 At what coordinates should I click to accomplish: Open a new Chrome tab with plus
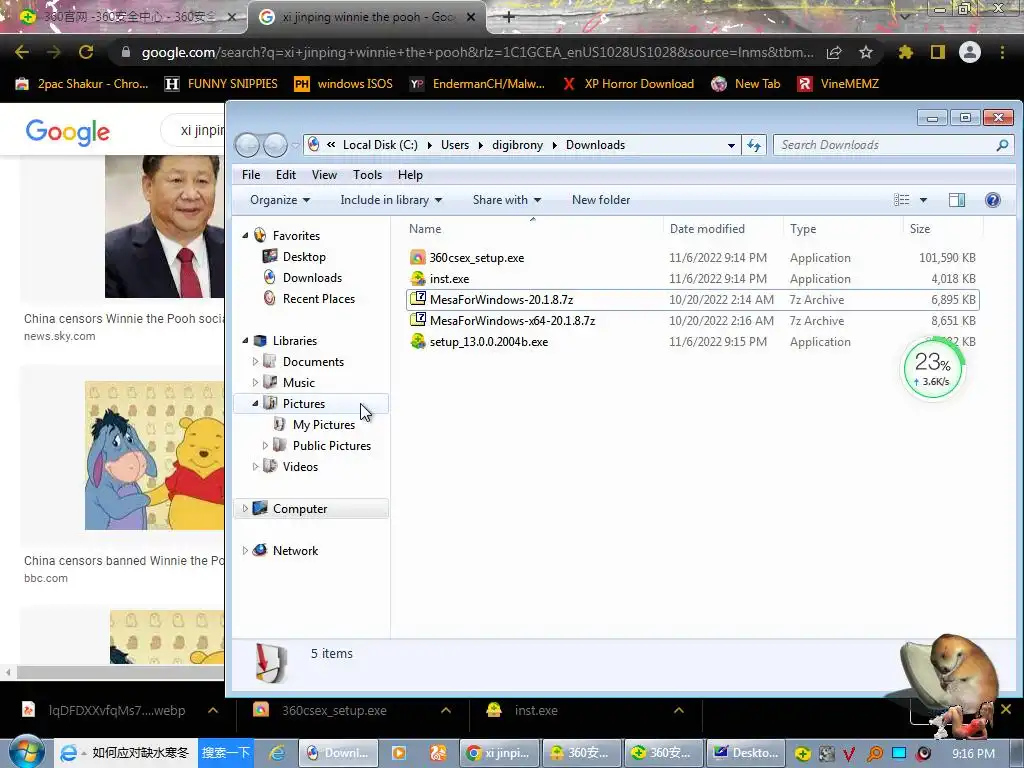click(509, 17)
